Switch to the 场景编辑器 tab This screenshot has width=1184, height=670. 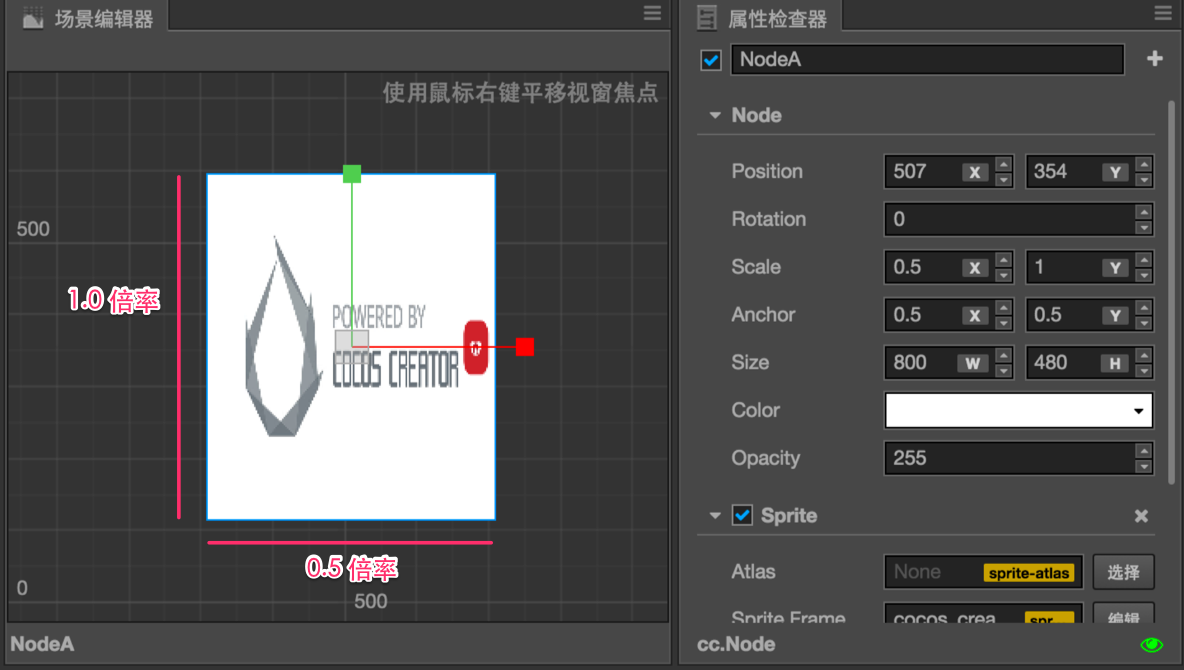[x=88, y=18]
